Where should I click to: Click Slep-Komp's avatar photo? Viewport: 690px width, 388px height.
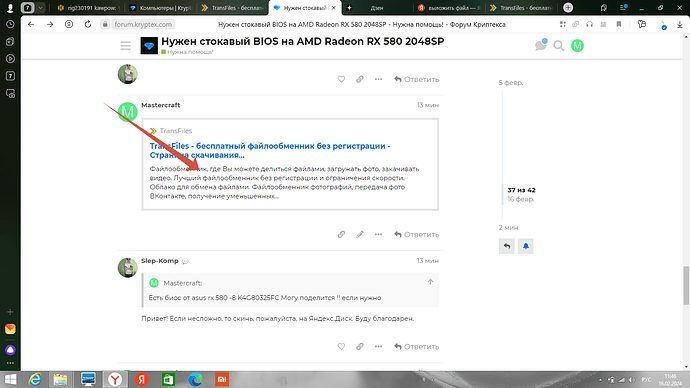tap(128, 267)
